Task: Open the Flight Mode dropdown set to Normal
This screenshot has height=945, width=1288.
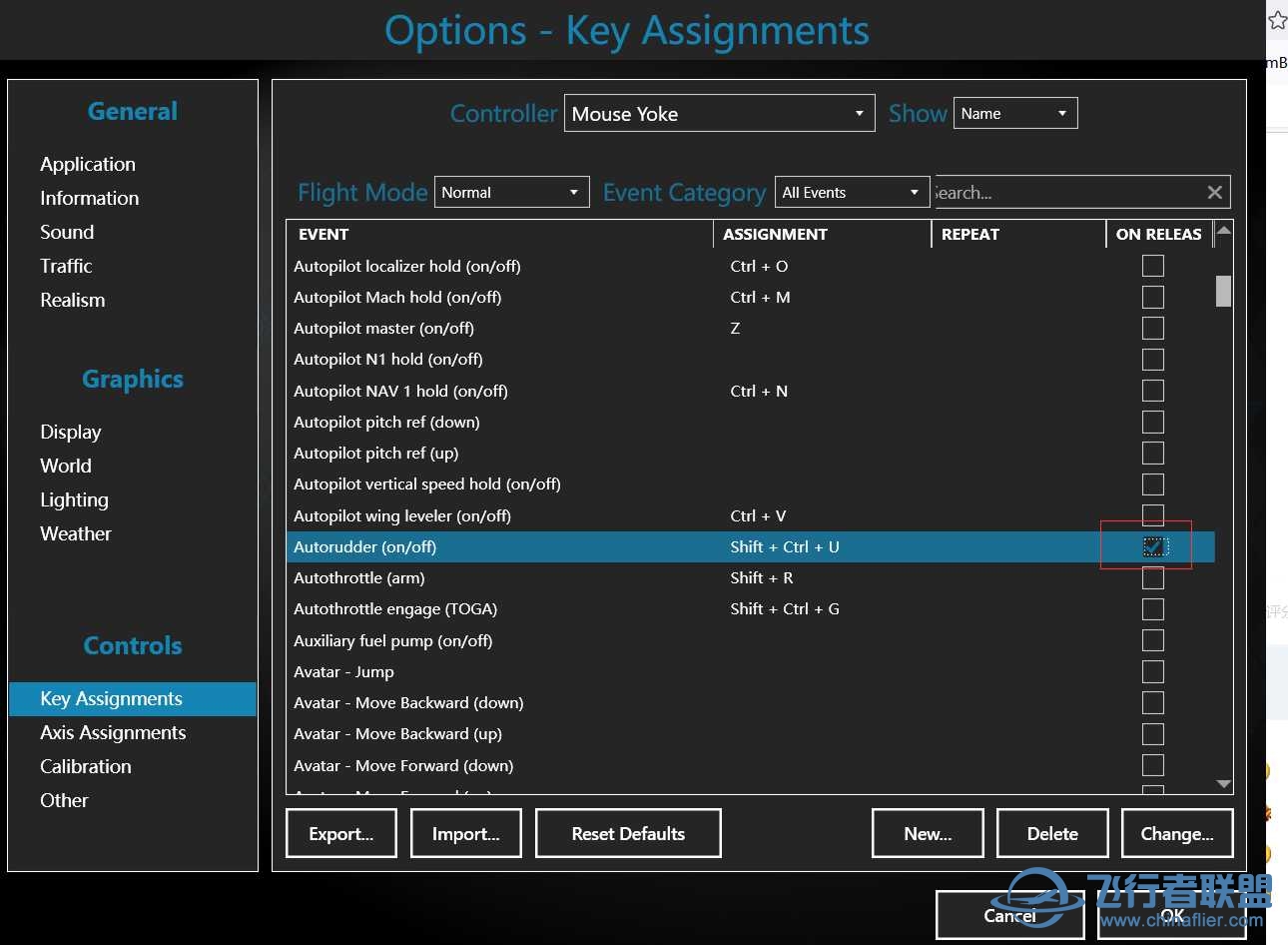Action: 511,192
